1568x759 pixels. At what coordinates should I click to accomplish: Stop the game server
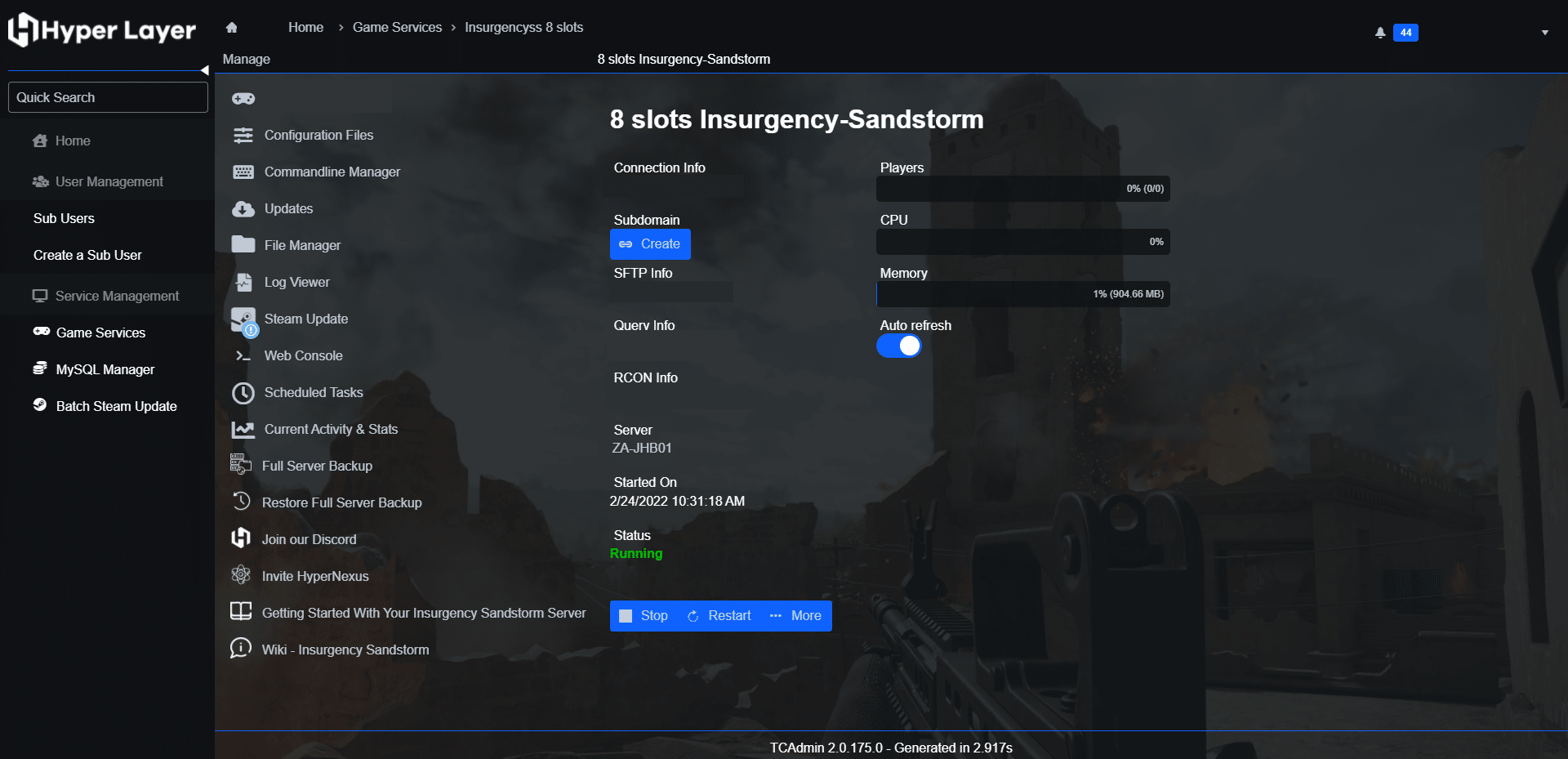point(644,616)
